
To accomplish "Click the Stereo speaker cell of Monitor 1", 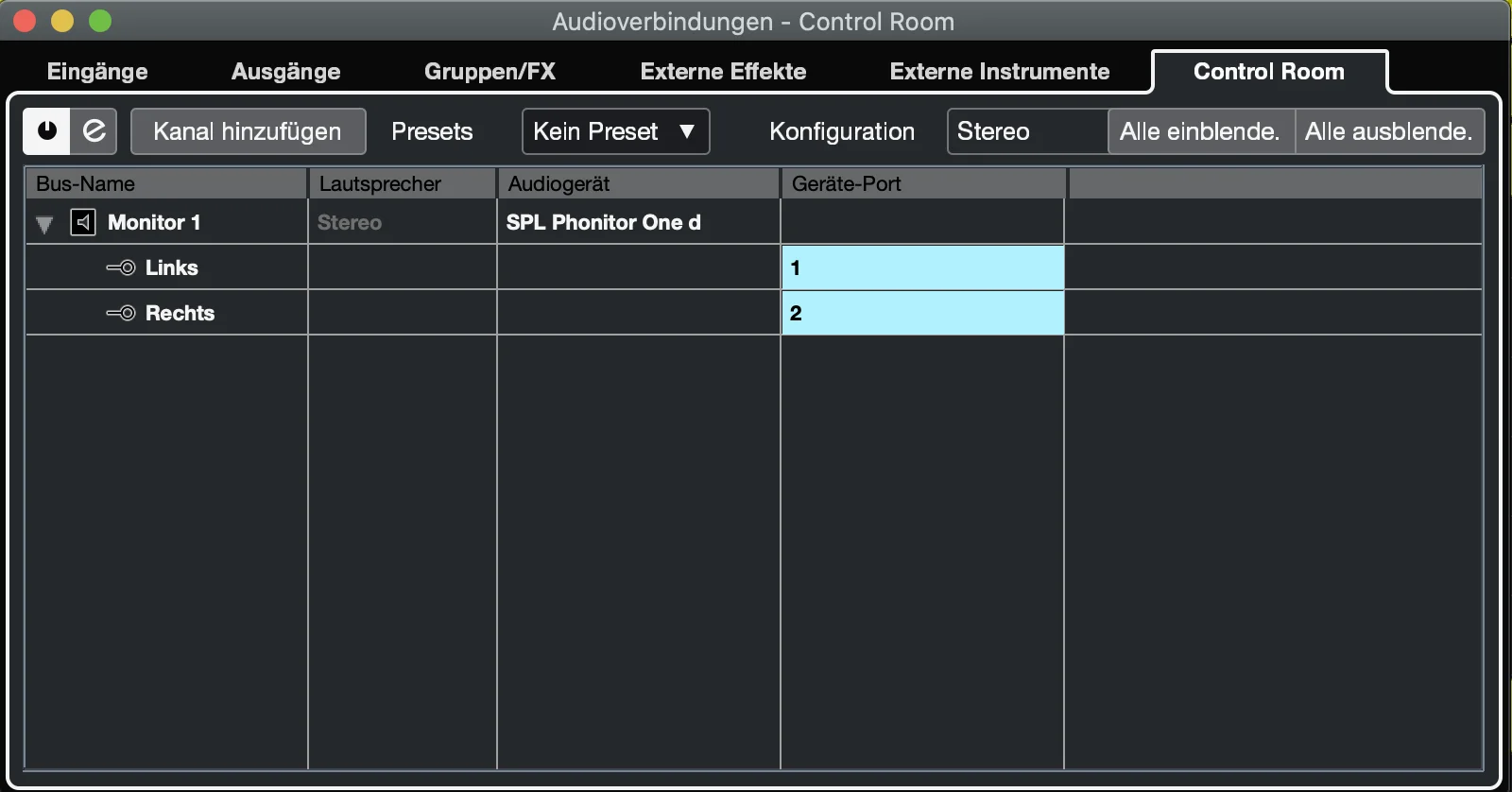I will 403,222.
